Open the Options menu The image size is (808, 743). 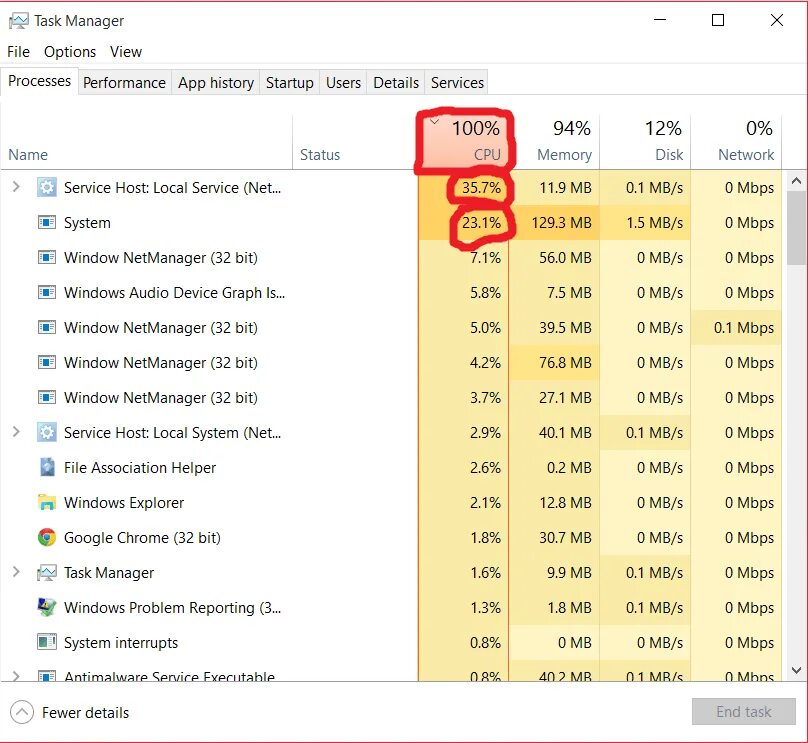[70, 52]
